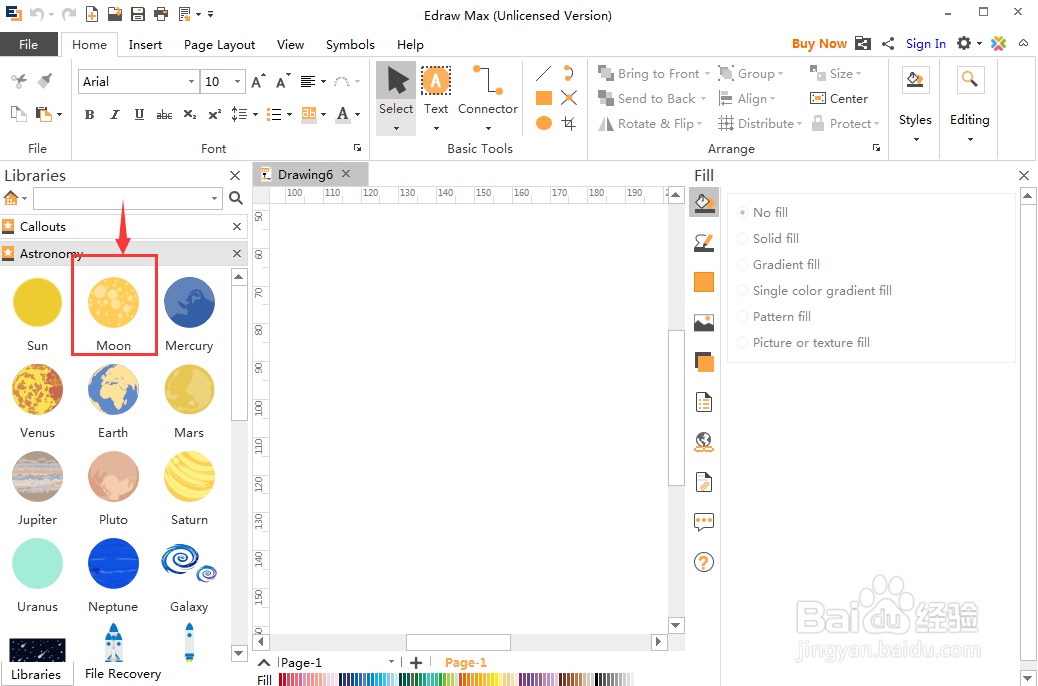Click the Print icon in quick access toolbar

click(161, 14)
